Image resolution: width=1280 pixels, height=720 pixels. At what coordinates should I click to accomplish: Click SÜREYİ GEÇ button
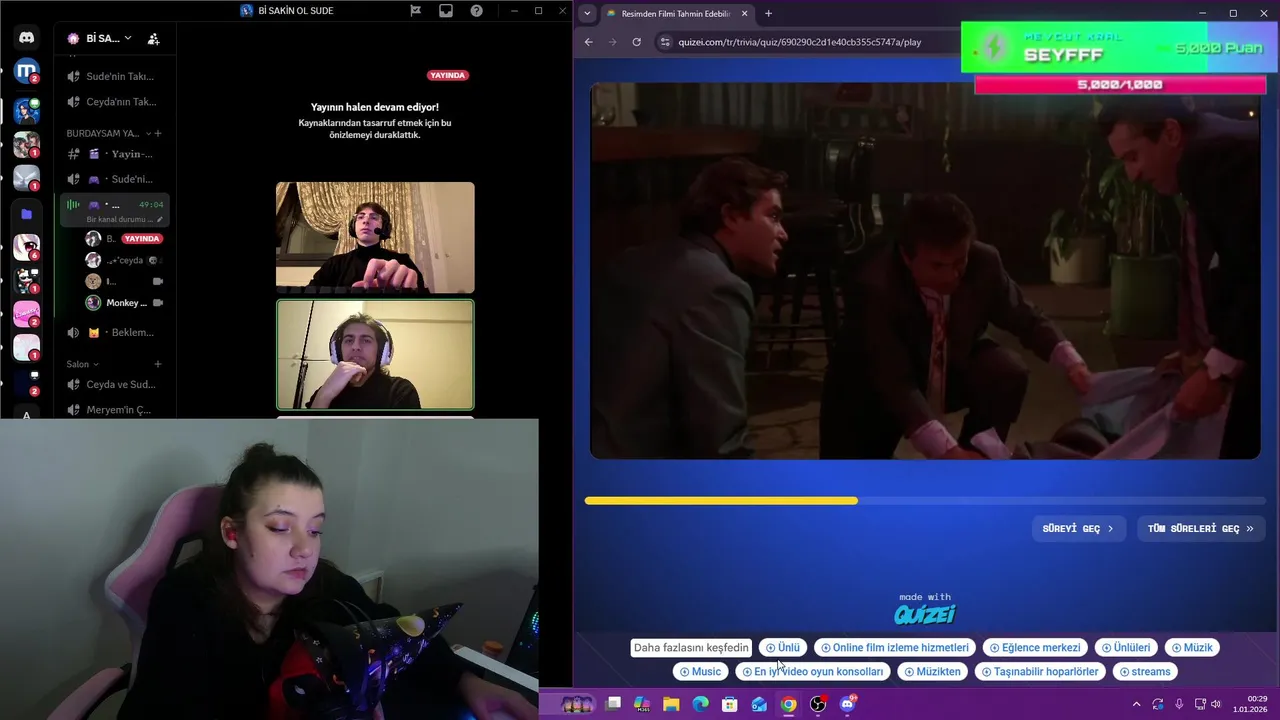tap(1078, 528)
